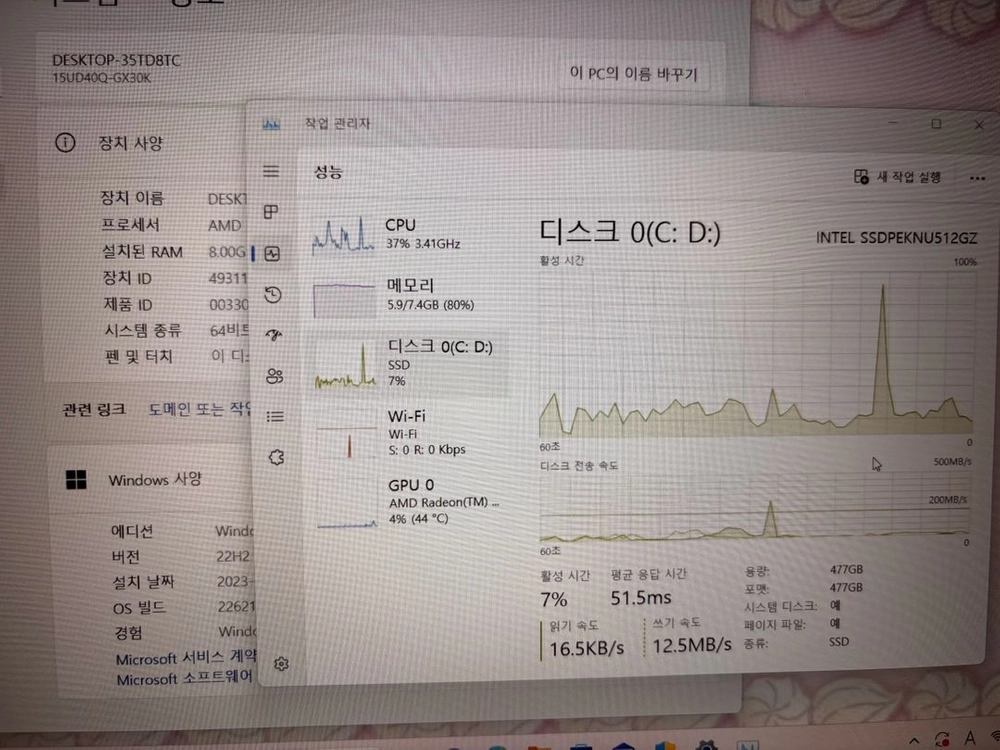The width and height of the screenshot is (1000, 750).
Task: Open the Details list icon in sidebar
Action: 276,416
